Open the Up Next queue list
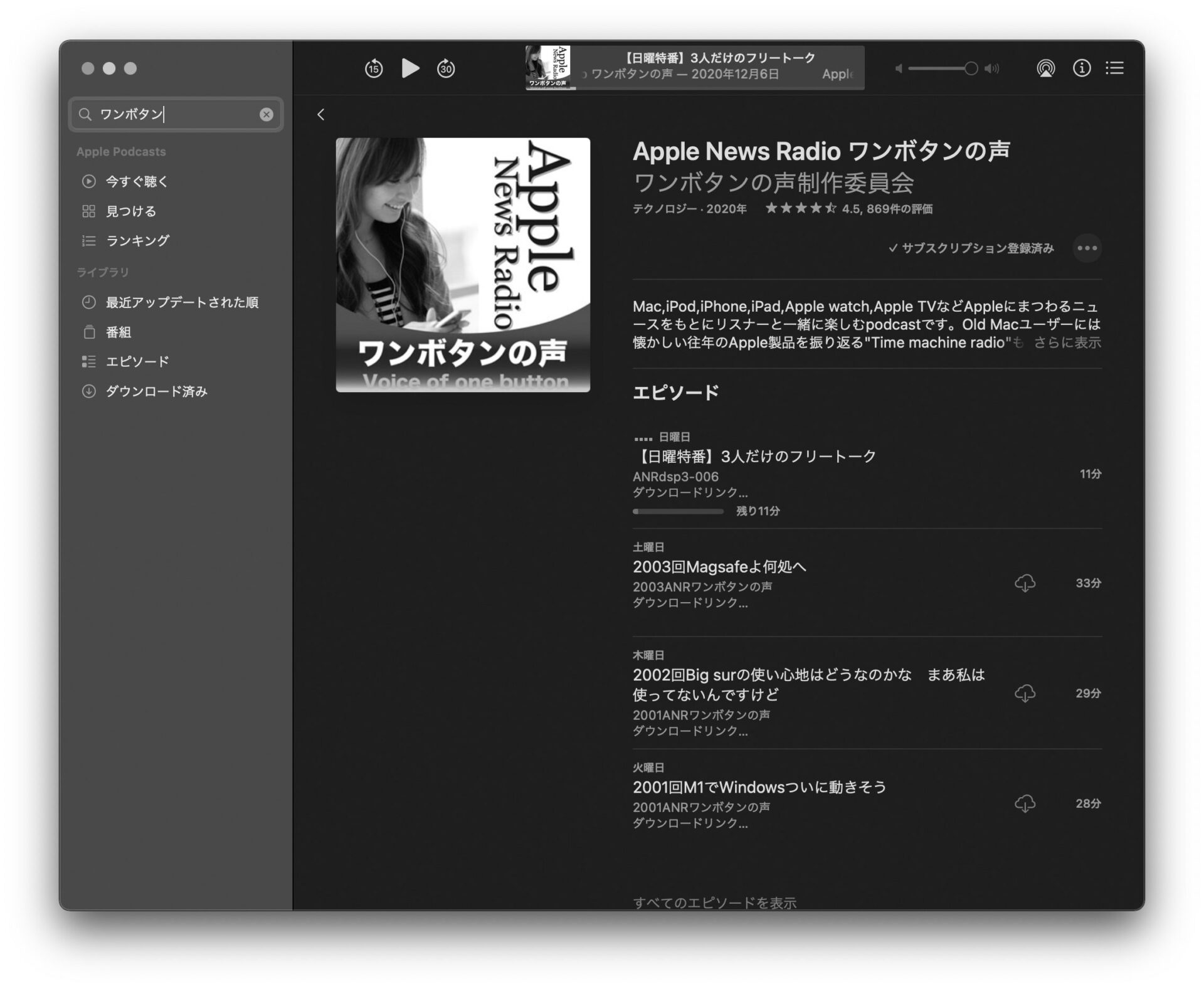Image resolution: width=1204 pixels, height=989 pixels. coord(1115,68)
